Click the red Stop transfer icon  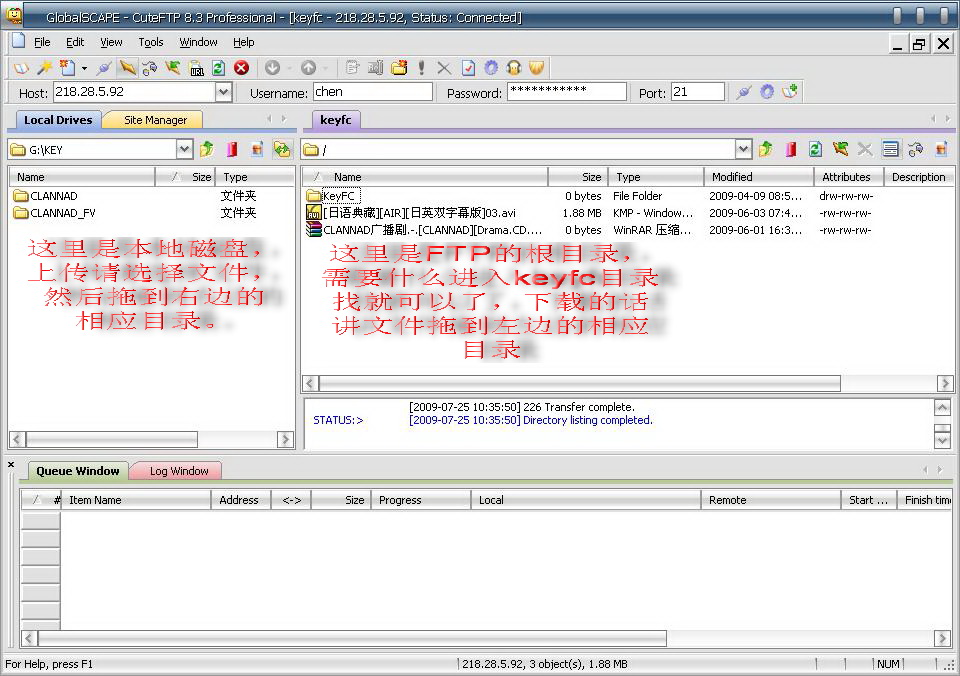[x=241, y=68]
